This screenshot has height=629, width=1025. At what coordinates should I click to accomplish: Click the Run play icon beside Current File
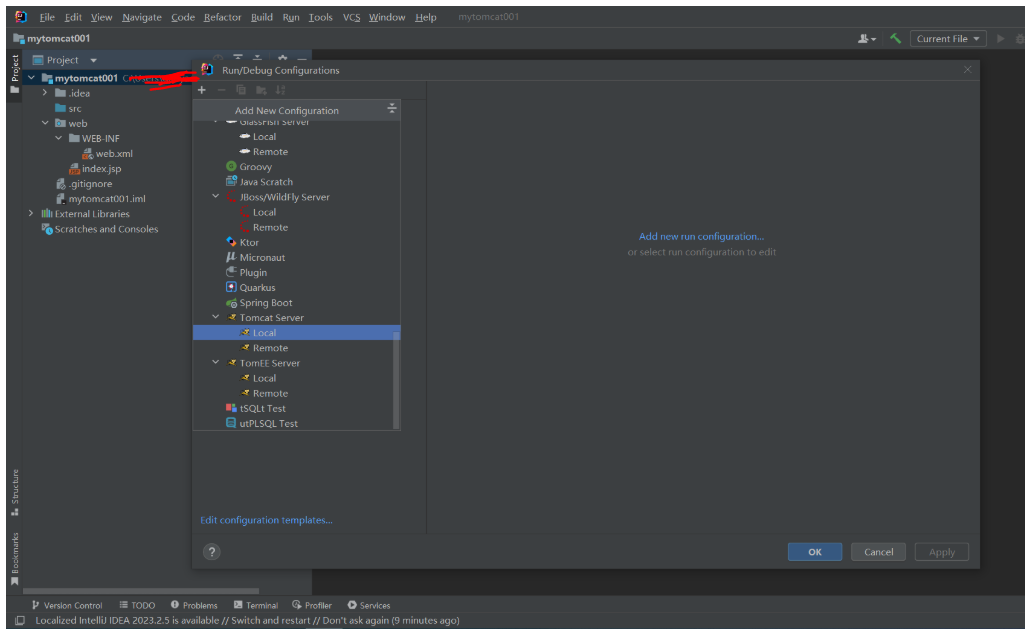[x=1000, y=39]
